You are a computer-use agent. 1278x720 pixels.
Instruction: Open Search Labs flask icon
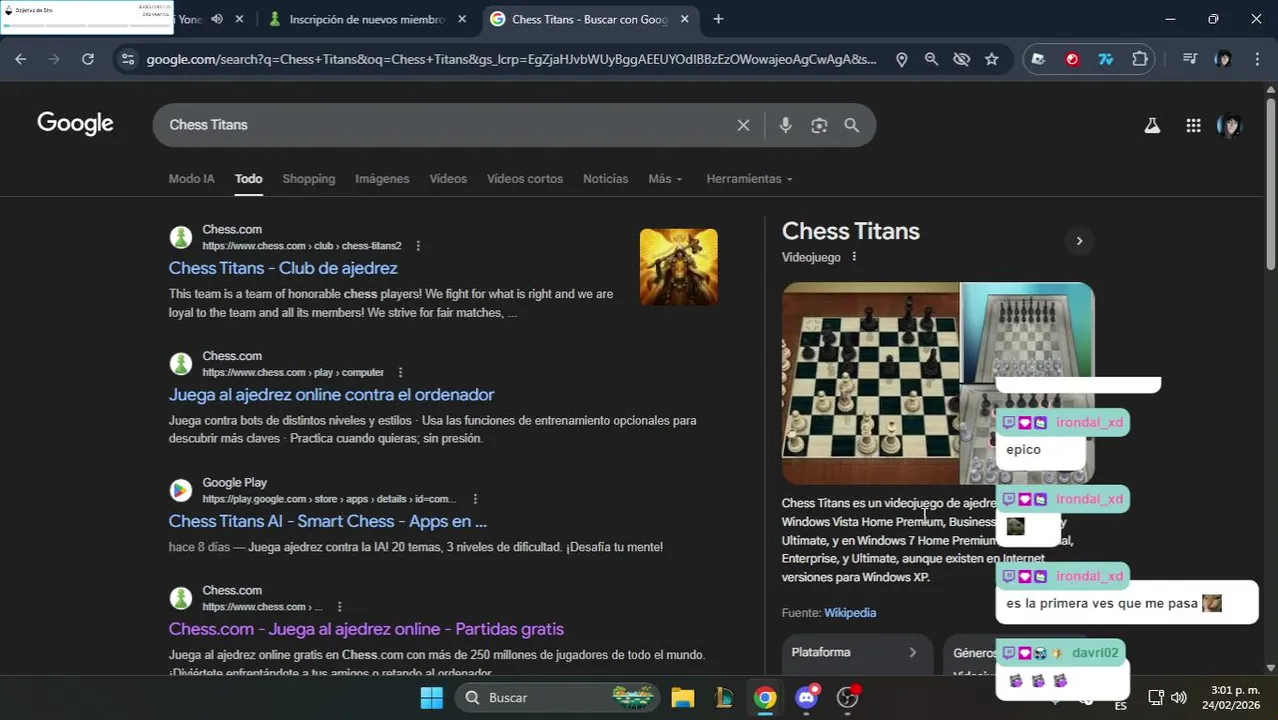tap(1152, 125)
